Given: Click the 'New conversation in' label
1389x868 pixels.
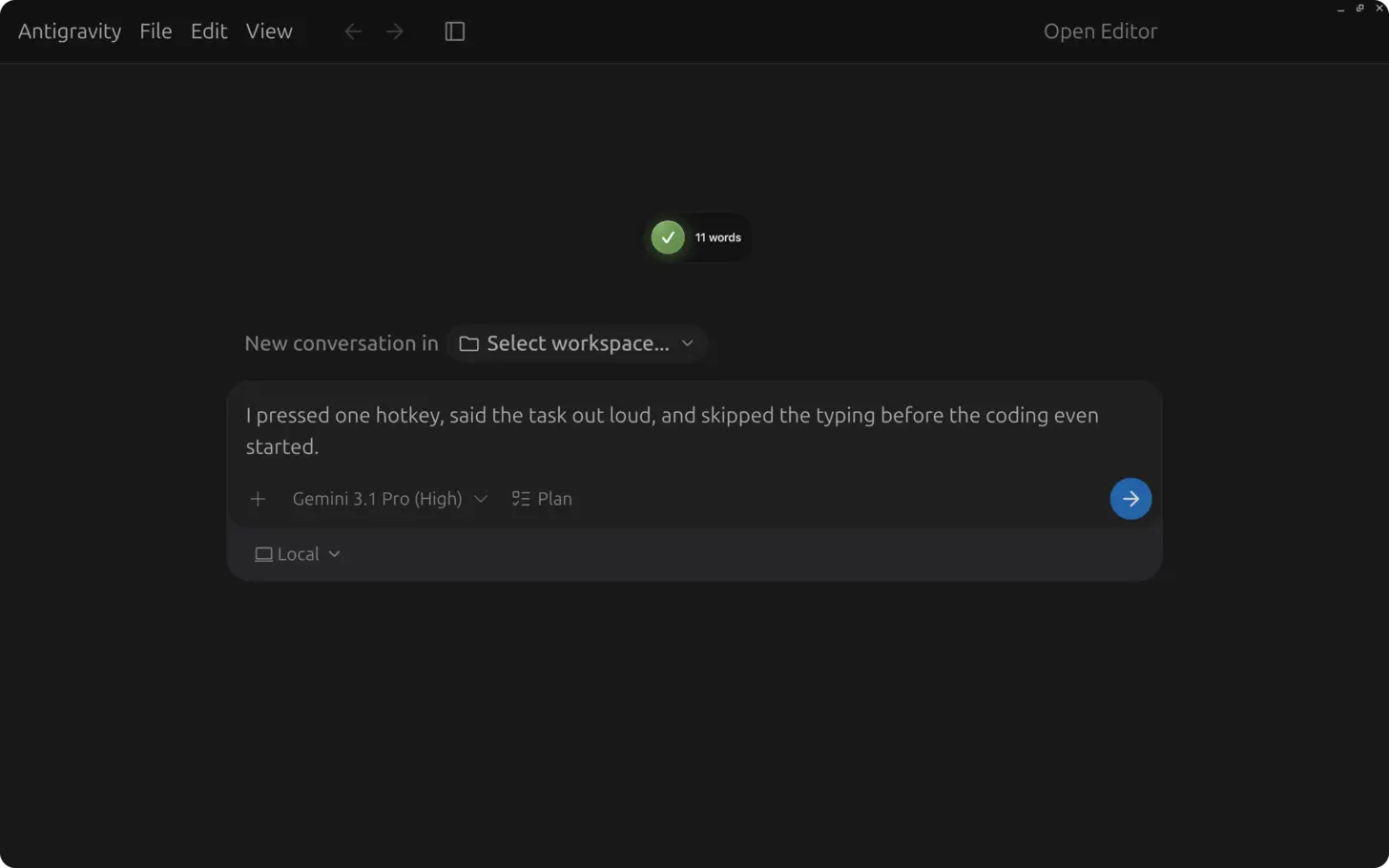Looking at the screenshot, I should tap(342, 343).
